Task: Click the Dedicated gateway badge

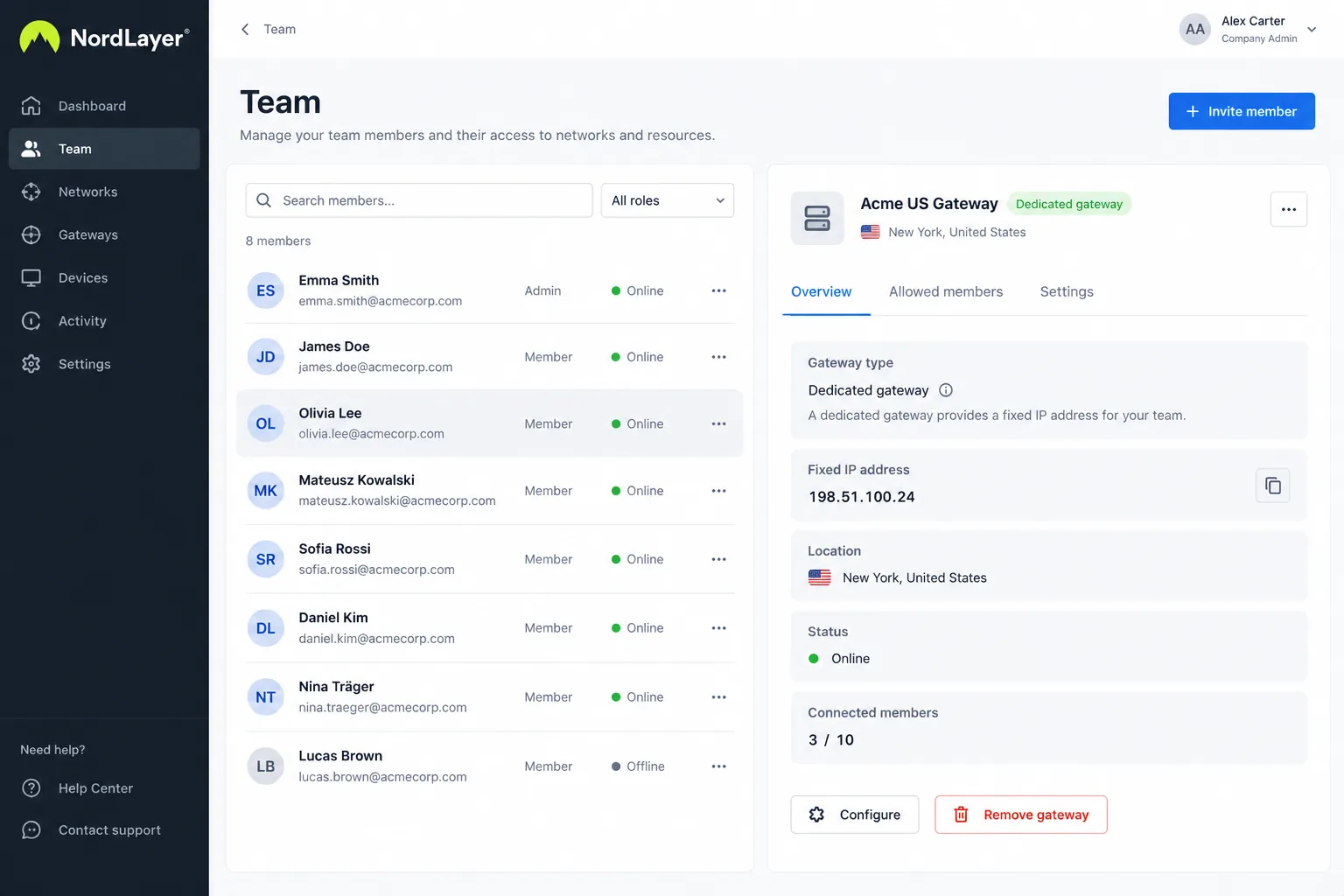Action: [1068, 204]
